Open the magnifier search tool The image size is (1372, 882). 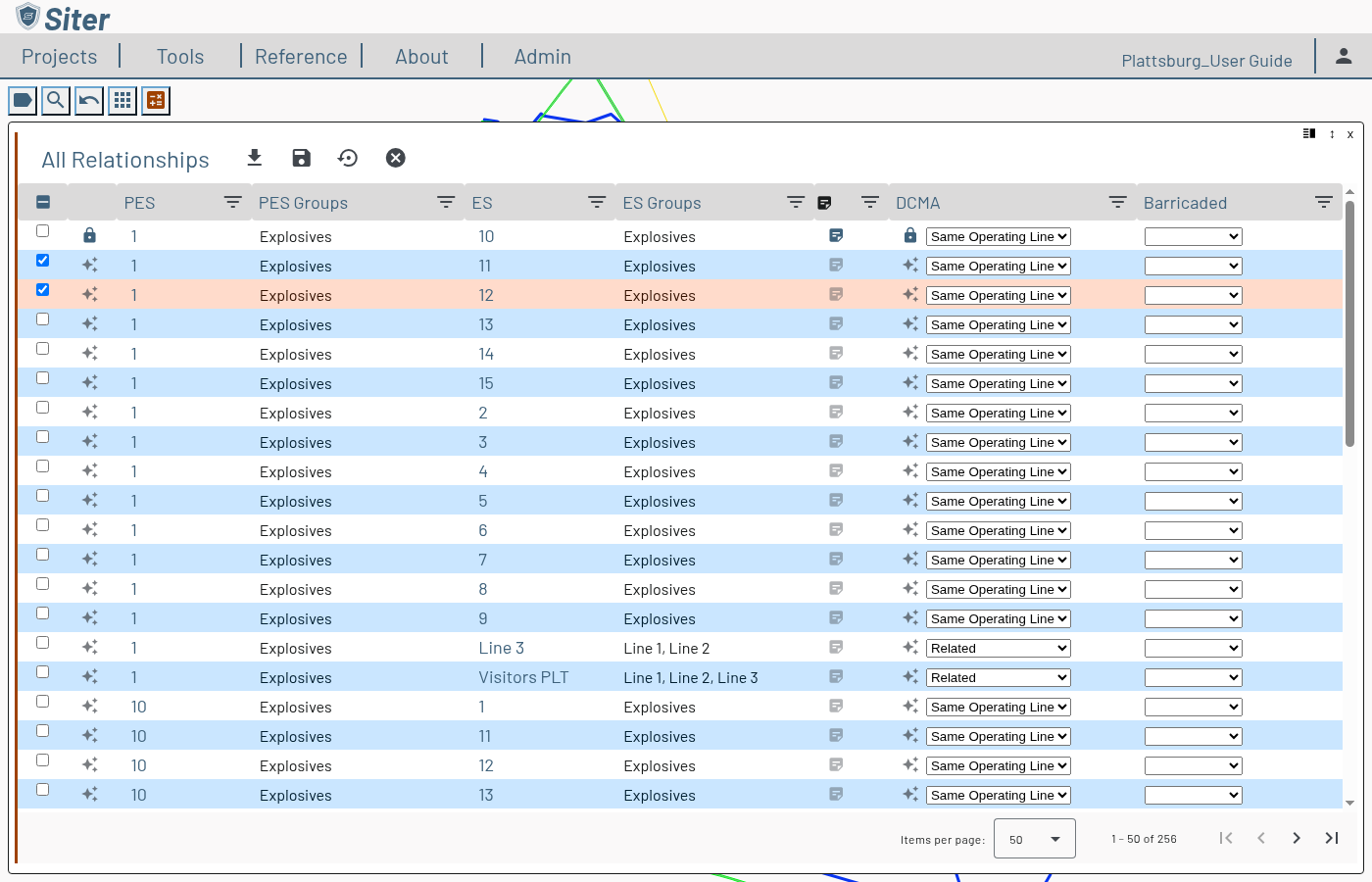tap(56, 100)
